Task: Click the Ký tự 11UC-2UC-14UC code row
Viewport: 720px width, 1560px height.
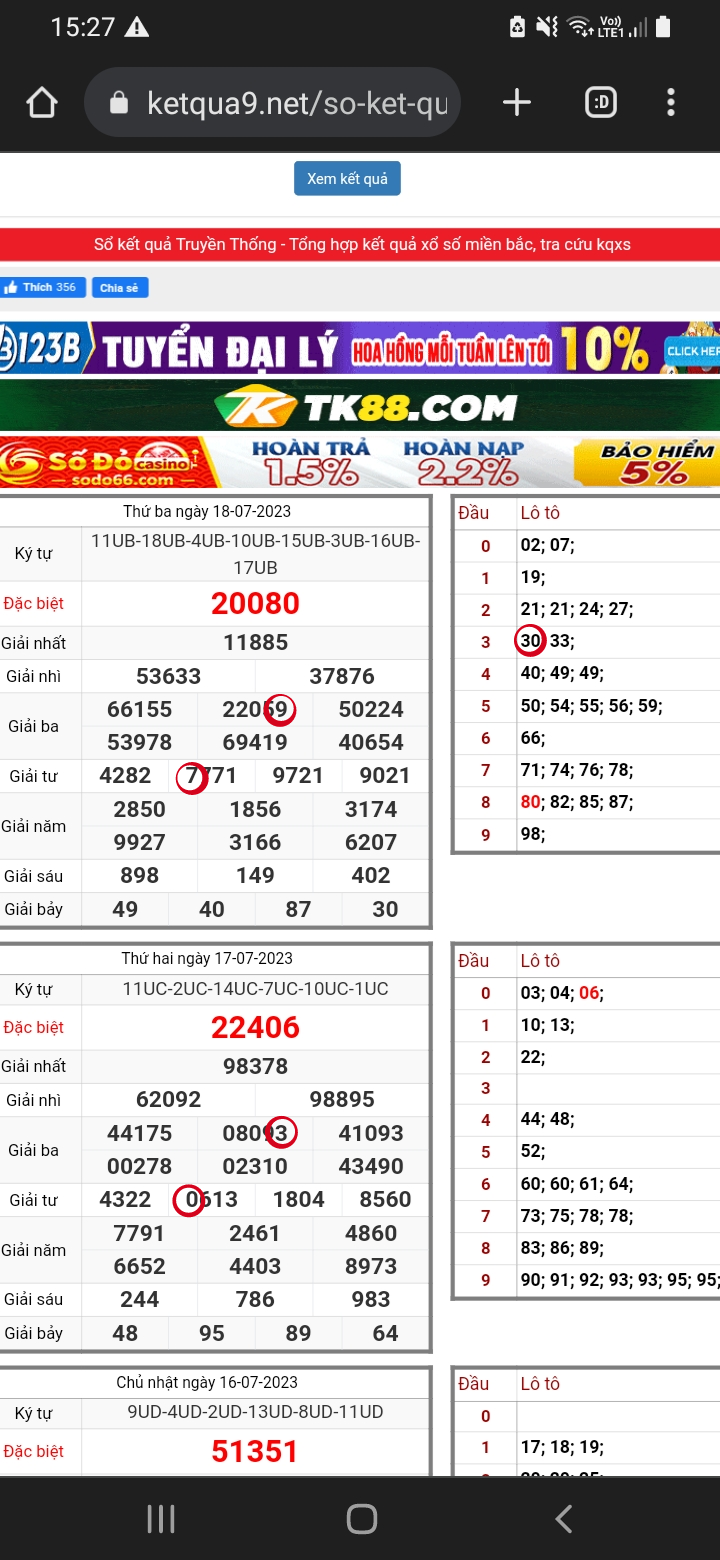Action: (255, 989)
